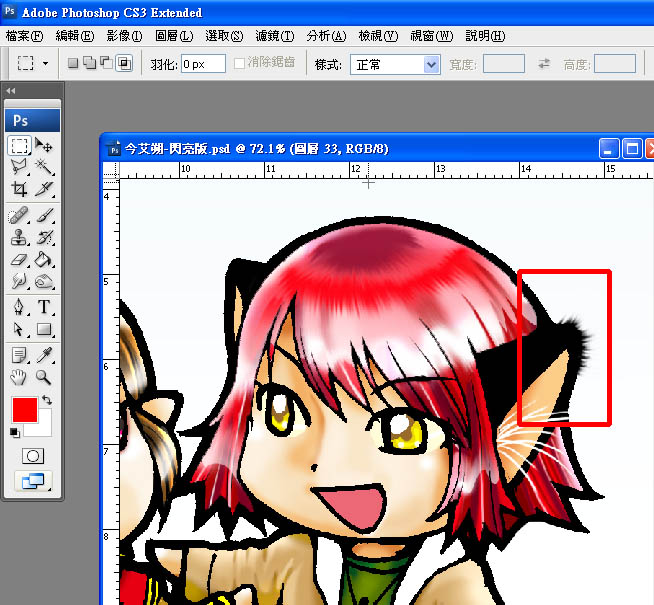Select the Crop tool
654x605 pixels.
[19, 189]
